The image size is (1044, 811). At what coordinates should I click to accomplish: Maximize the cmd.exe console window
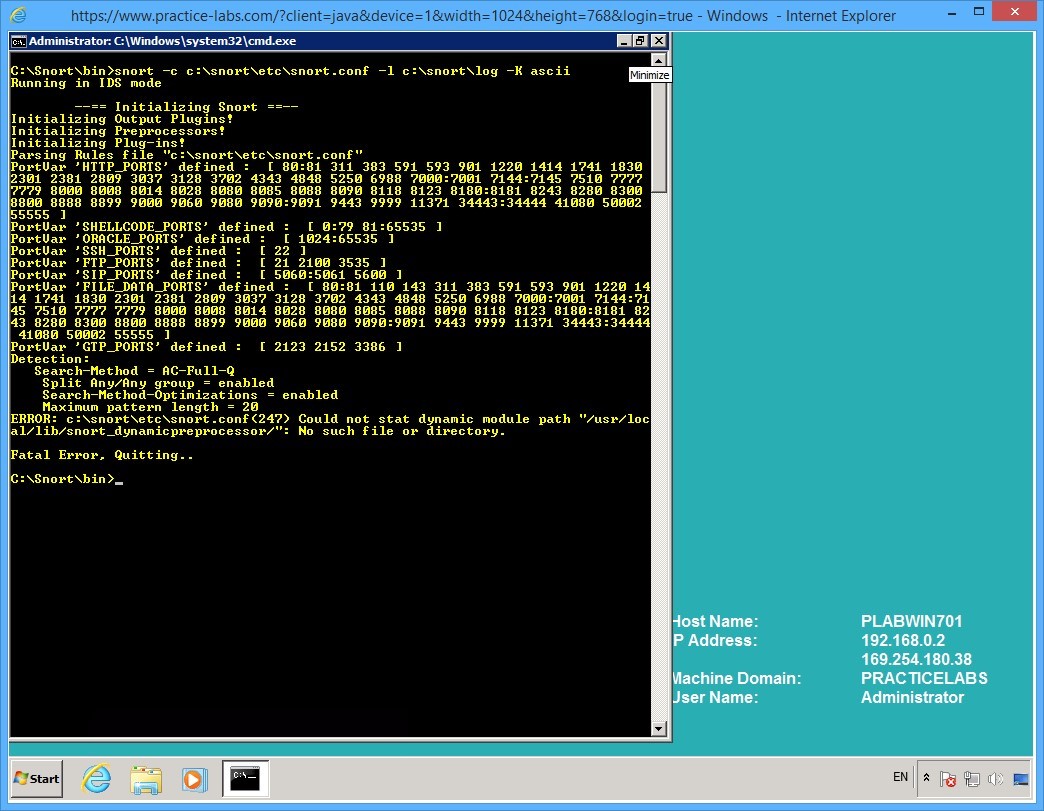coord(640,41)
